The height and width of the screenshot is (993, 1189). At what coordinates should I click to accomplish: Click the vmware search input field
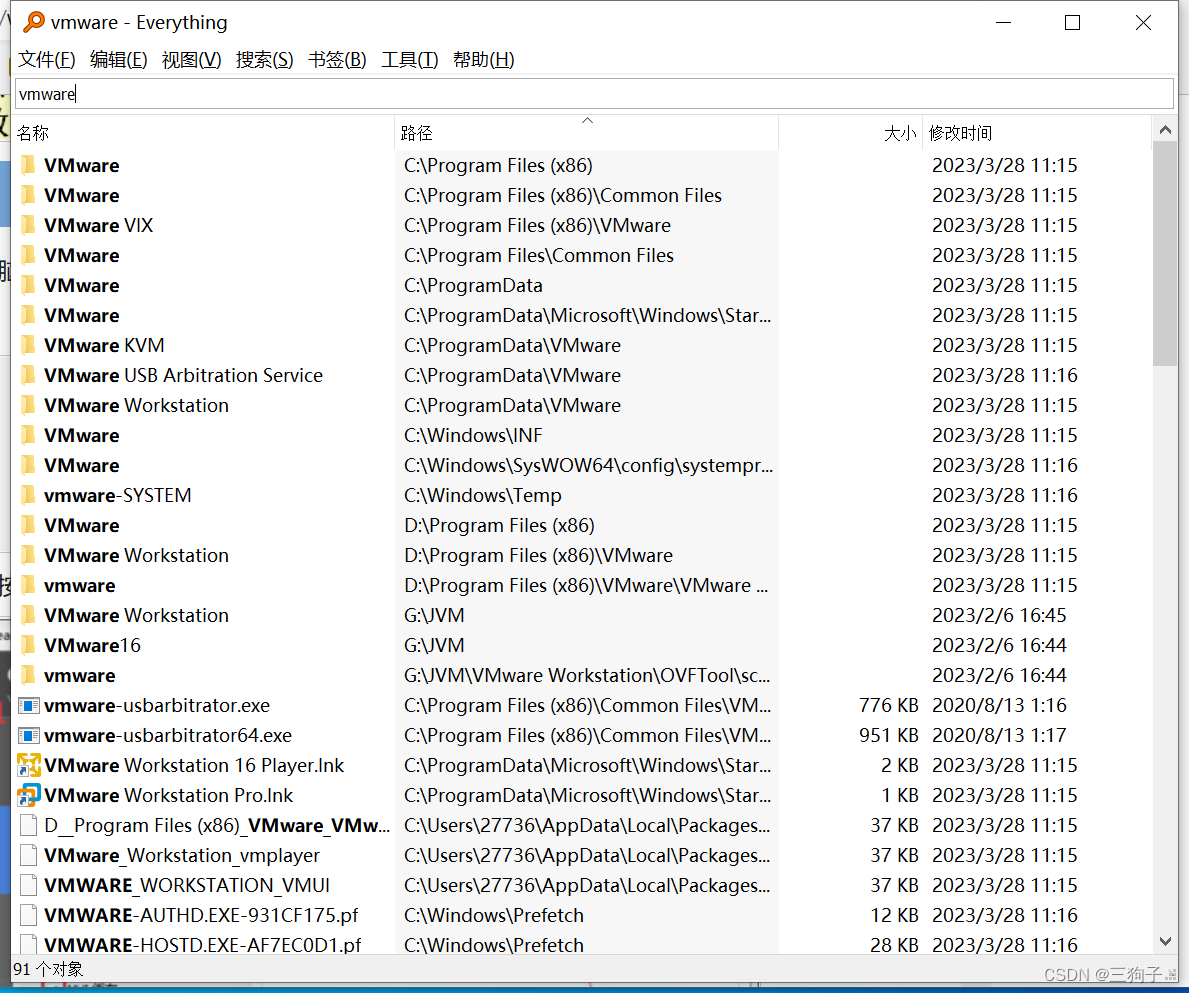point(594,94)
